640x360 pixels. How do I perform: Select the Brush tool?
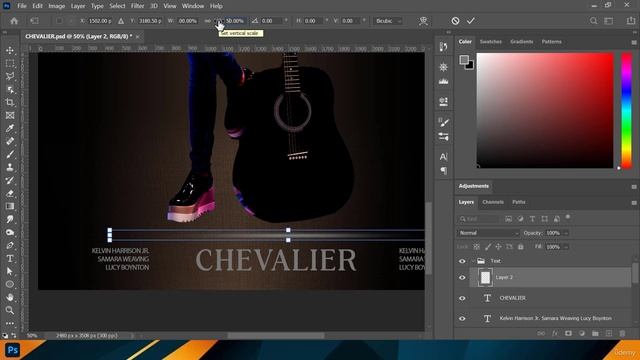pyautogui.click(x=10, y=154)
